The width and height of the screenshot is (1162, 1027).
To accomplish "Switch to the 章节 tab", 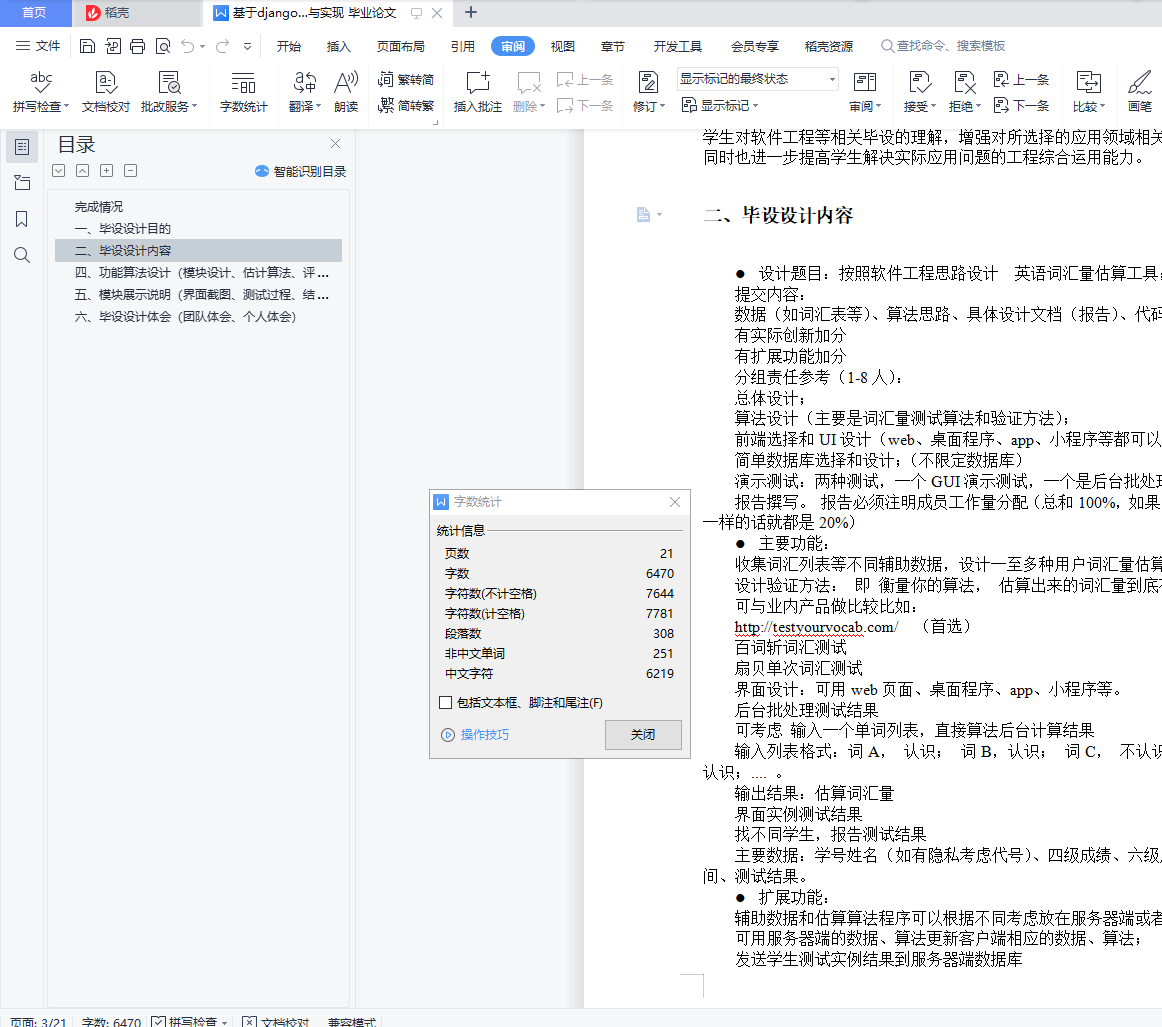I will coord(612,47).
